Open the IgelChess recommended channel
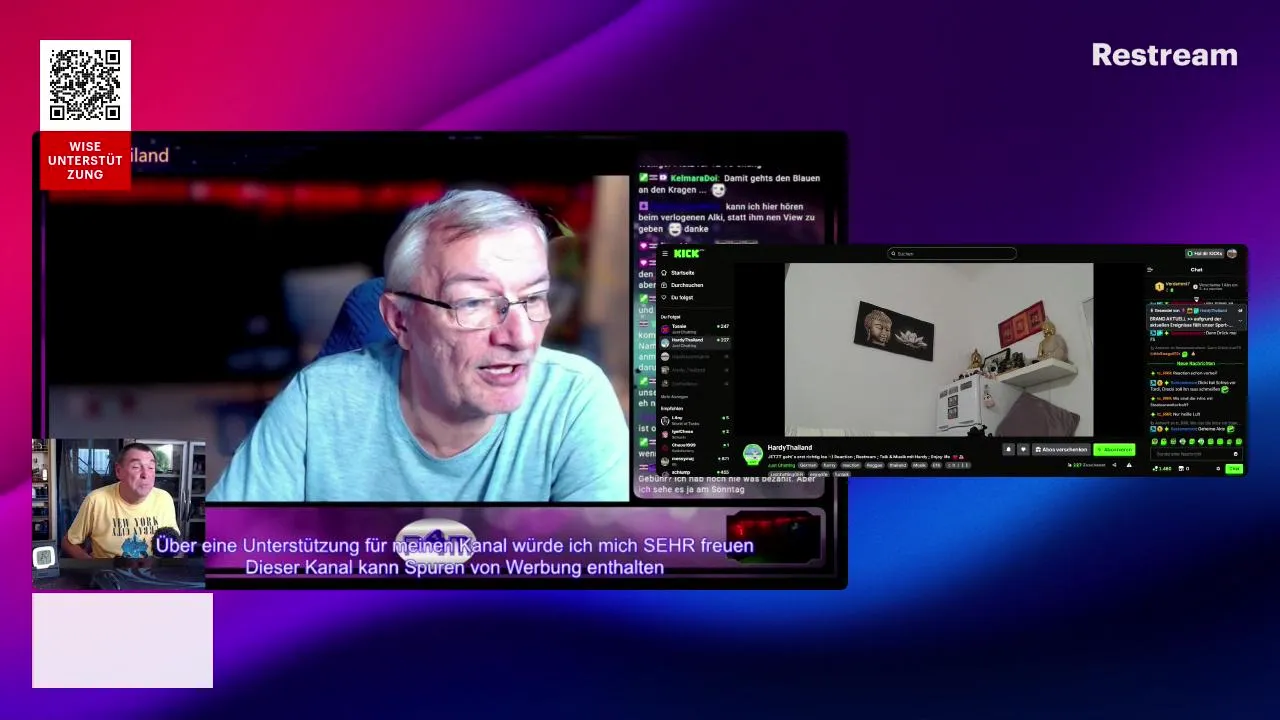Image resolution: width=1280 pixels, height=720 pixels. (695, 432)
